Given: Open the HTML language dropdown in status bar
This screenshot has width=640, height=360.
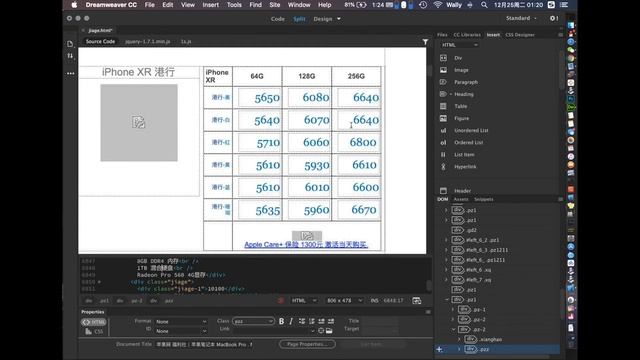Looking at the screenshot, I should pyautogui.click(x=304, y=301).
